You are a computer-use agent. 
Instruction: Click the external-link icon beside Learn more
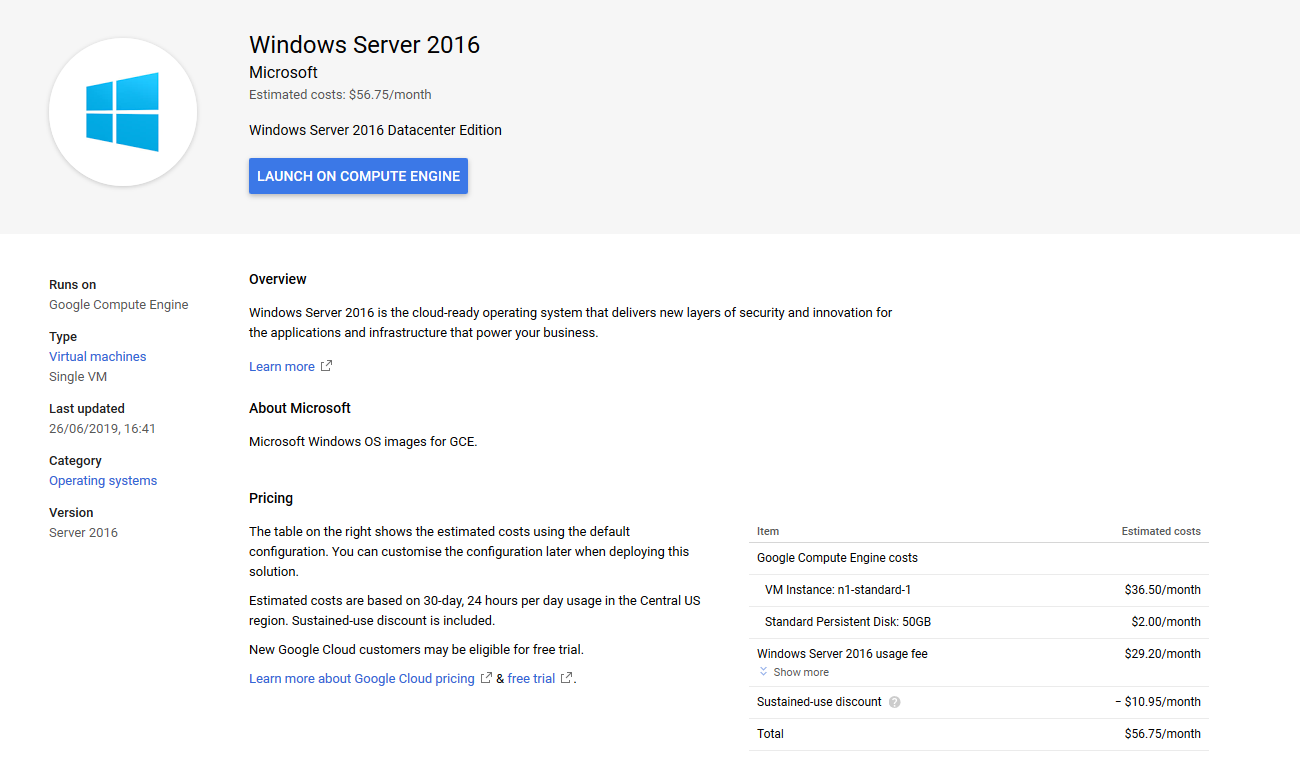pyautogui.click(x=326, y=366)
